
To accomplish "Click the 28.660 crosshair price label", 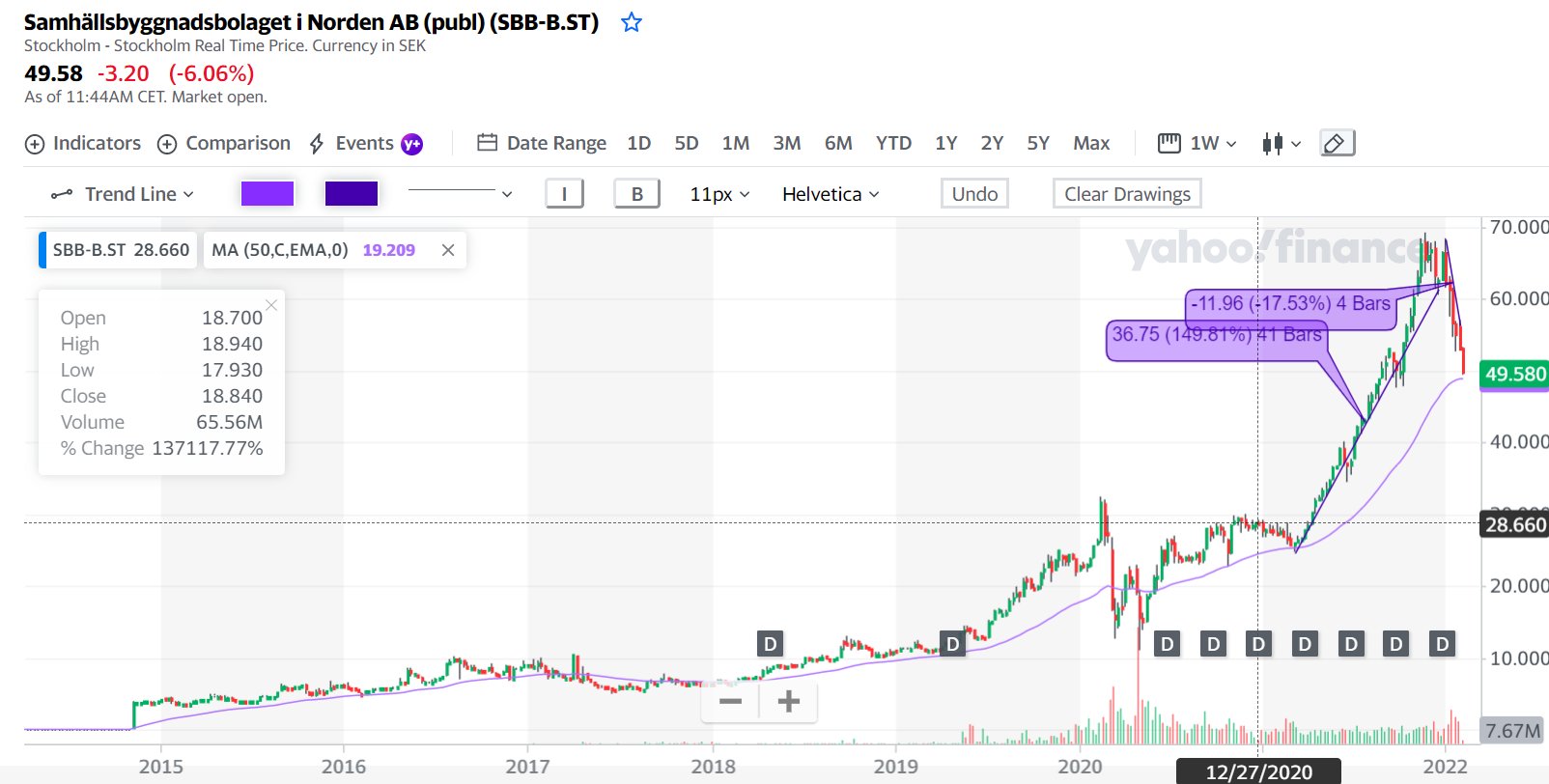I will coord(1515,524).
